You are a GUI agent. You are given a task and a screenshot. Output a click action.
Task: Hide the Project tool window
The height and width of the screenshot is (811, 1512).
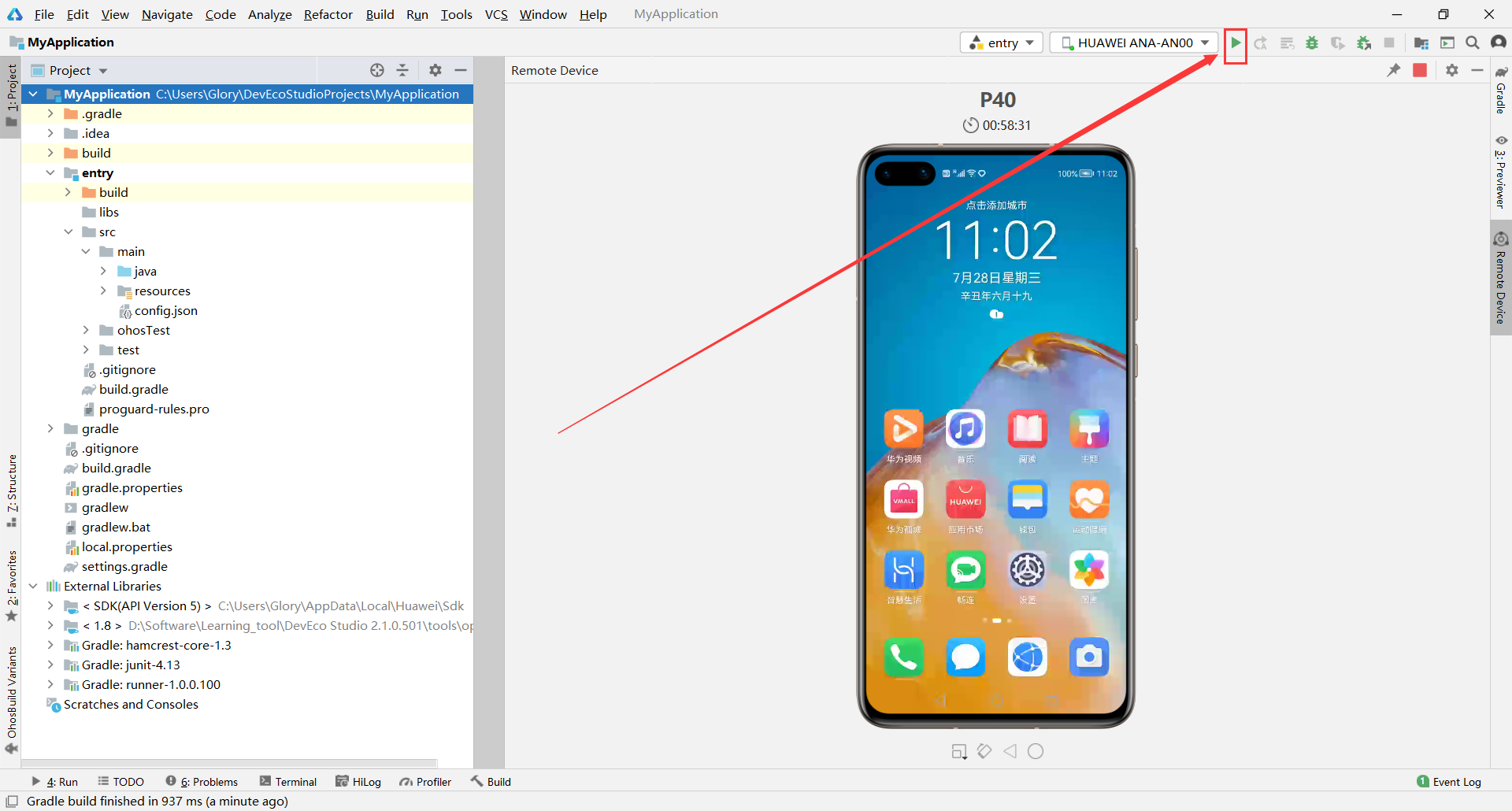click(x=461, y=70)
